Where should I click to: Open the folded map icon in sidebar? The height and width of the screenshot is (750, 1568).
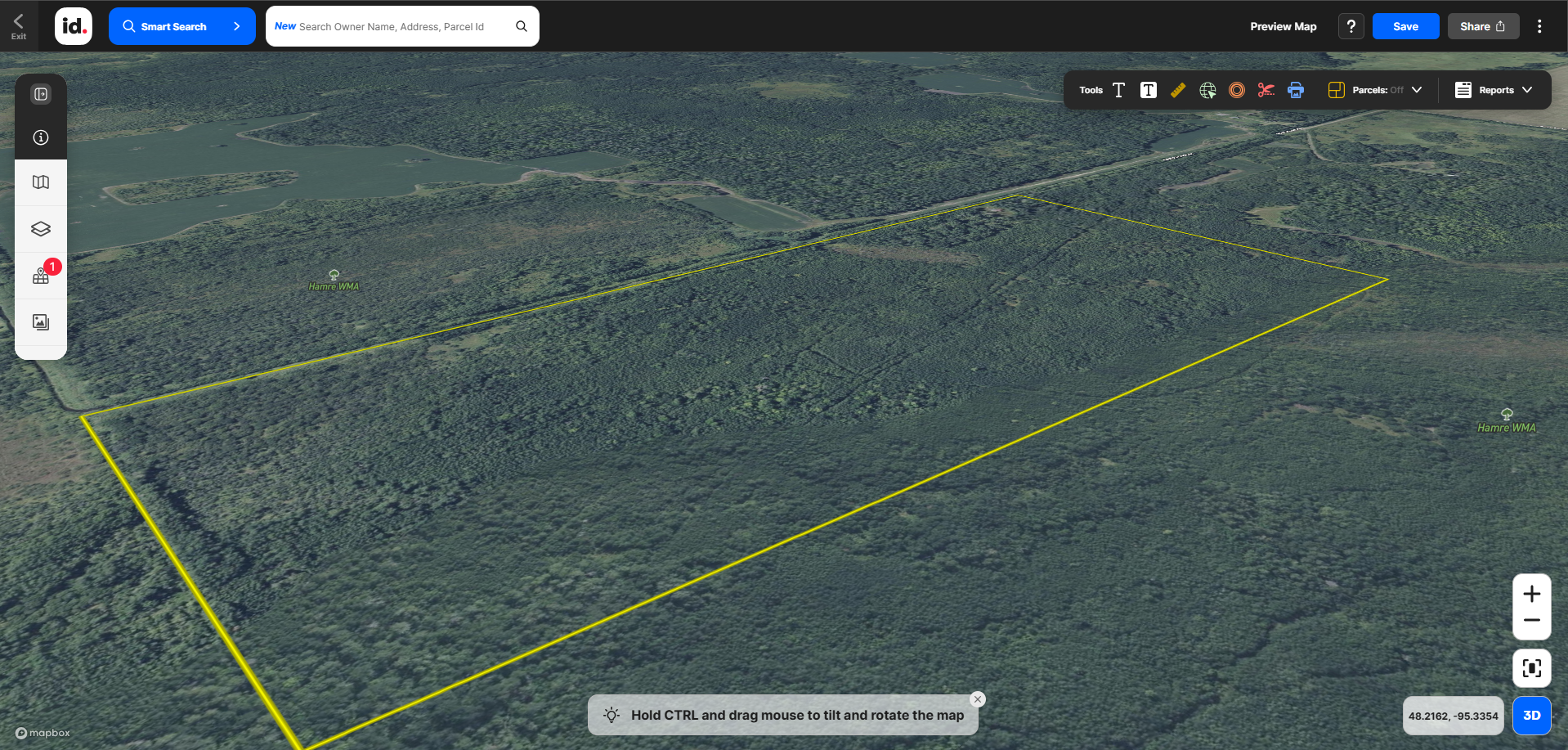[41, 182]
